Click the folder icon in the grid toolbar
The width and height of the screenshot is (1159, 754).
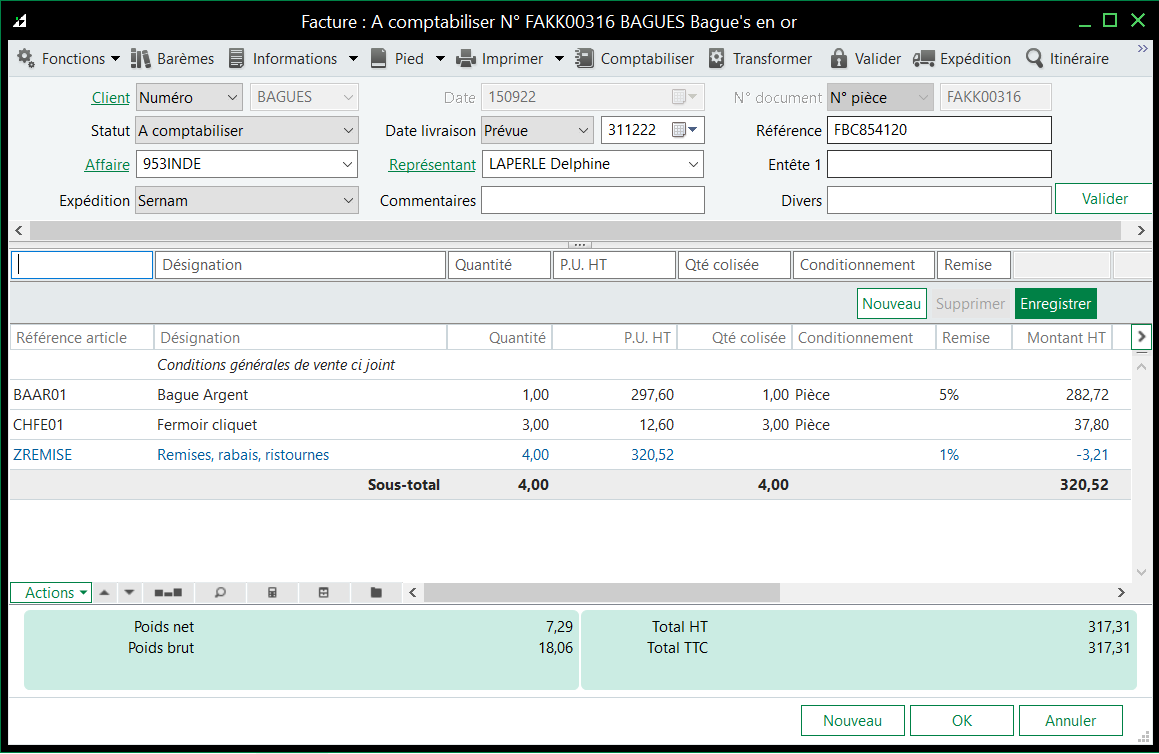[376, 592]
